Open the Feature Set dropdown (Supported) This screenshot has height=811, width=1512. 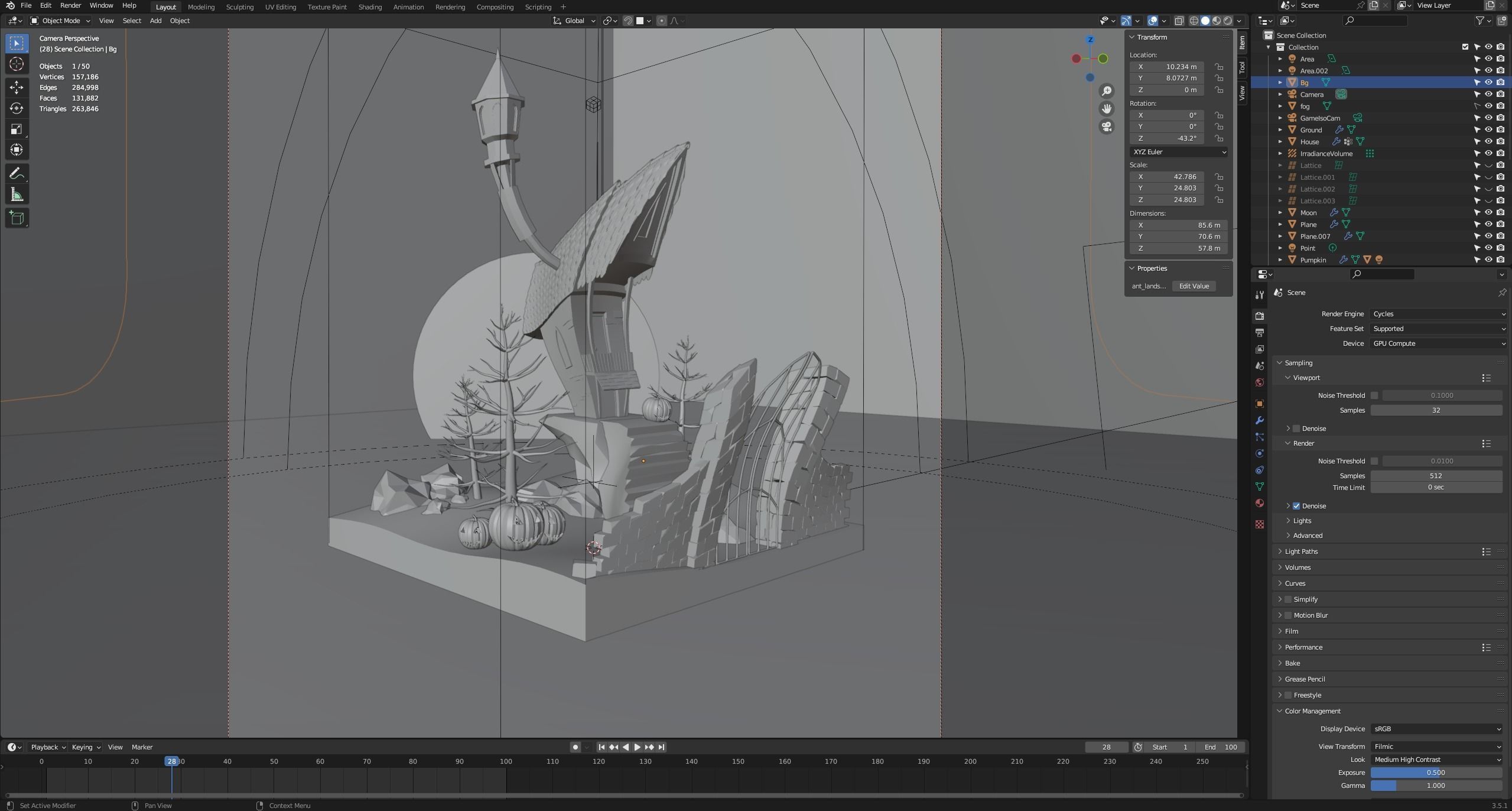click(1438, 329)
